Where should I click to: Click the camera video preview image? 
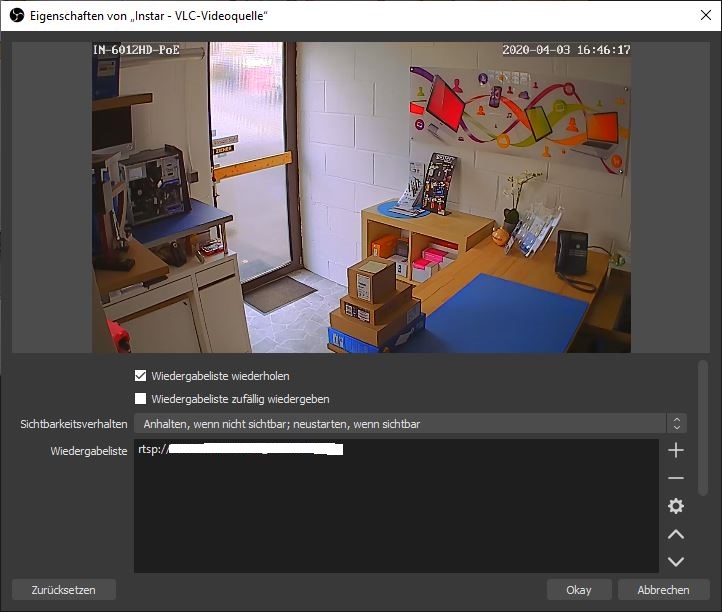pyautogui.click(x=361, y=197)
